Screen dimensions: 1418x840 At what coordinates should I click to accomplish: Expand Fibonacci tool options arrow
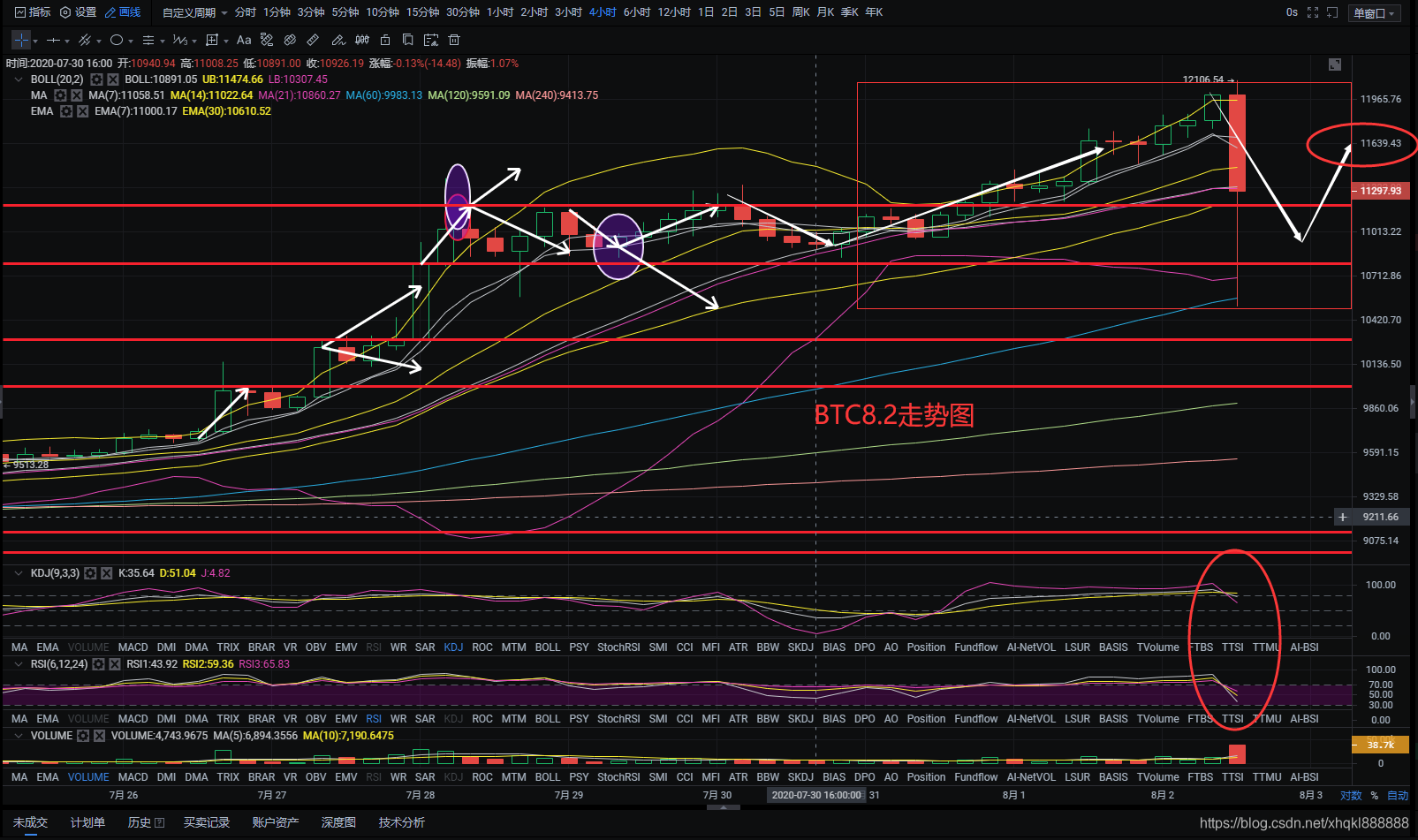[x=163, y=41]
